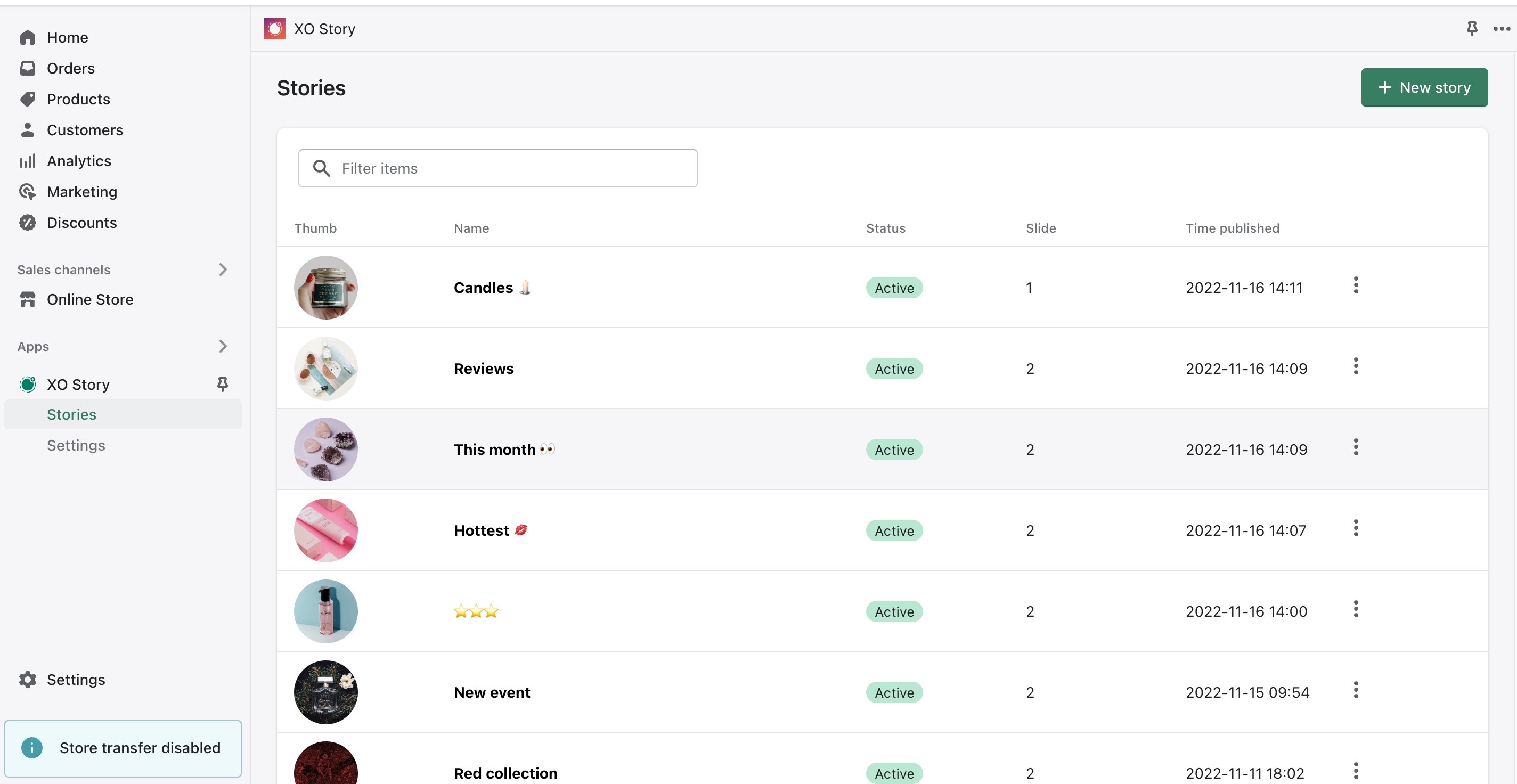The width and height of the screenshot is (1517, 784).
Task: Expand the Sales channels section
Action: (x=223, y=269)
